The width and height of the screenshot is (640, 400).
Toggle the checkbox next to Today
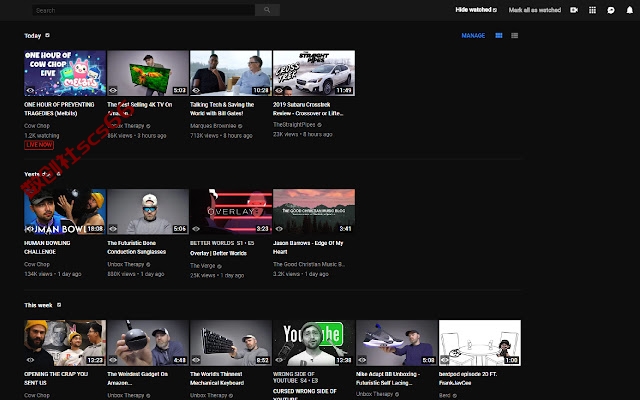point(47,35)
